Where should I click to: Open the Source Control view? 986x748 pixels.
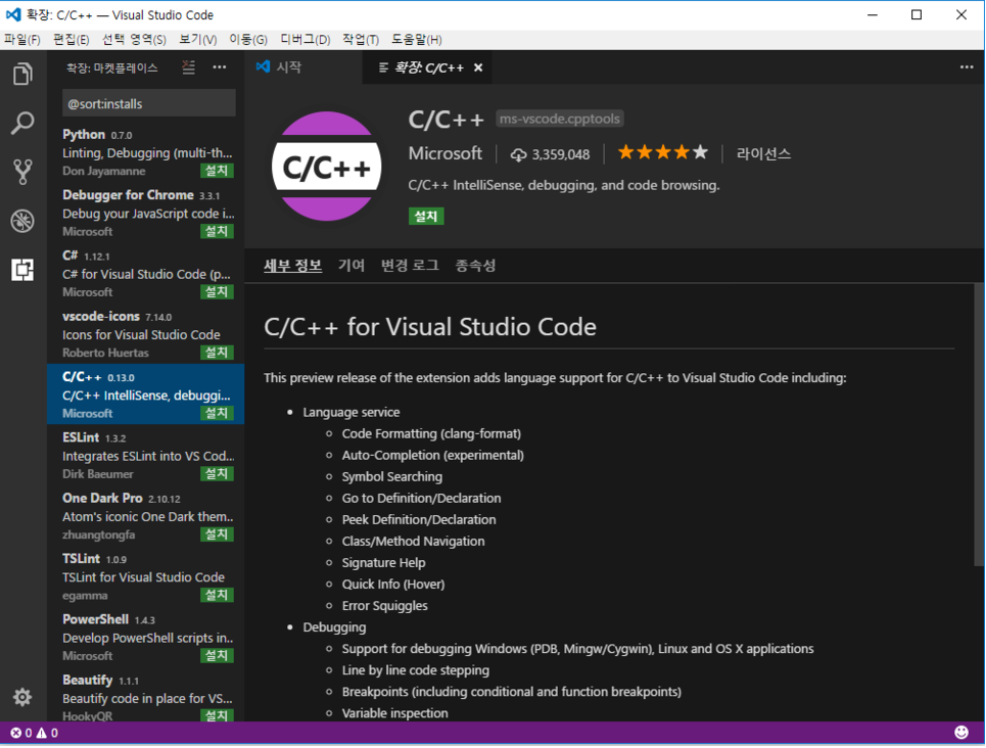click(23, 172)
